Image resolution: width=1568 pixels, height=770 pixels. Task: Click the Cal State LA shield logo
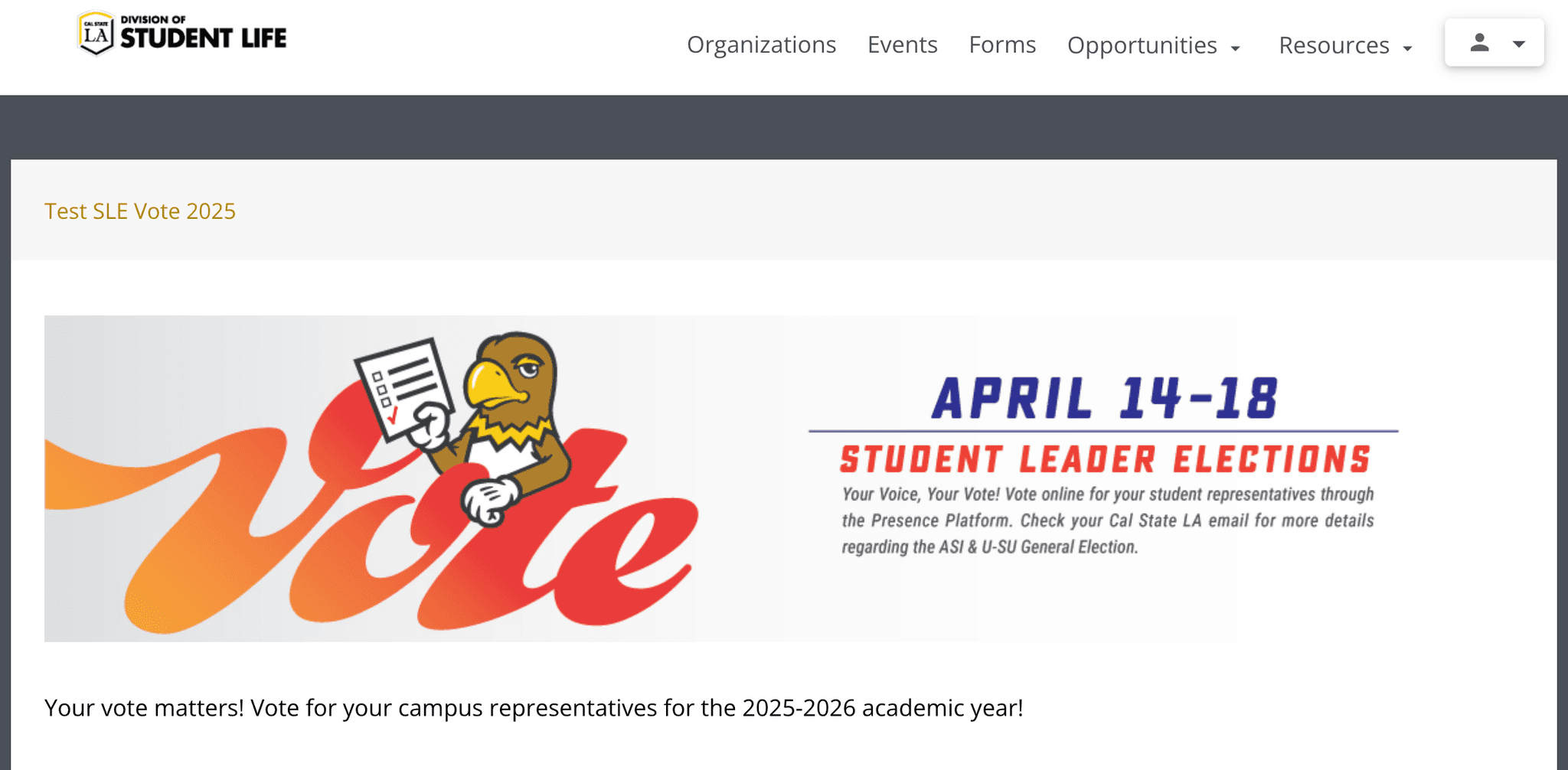96,33
